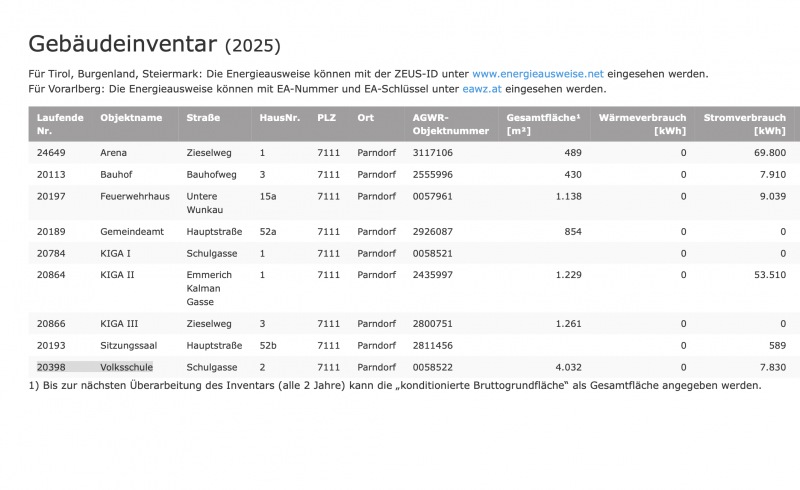This screenshot has height=490, width=800.
Task: Click the Objektname column header
Action: coord(131,118)
